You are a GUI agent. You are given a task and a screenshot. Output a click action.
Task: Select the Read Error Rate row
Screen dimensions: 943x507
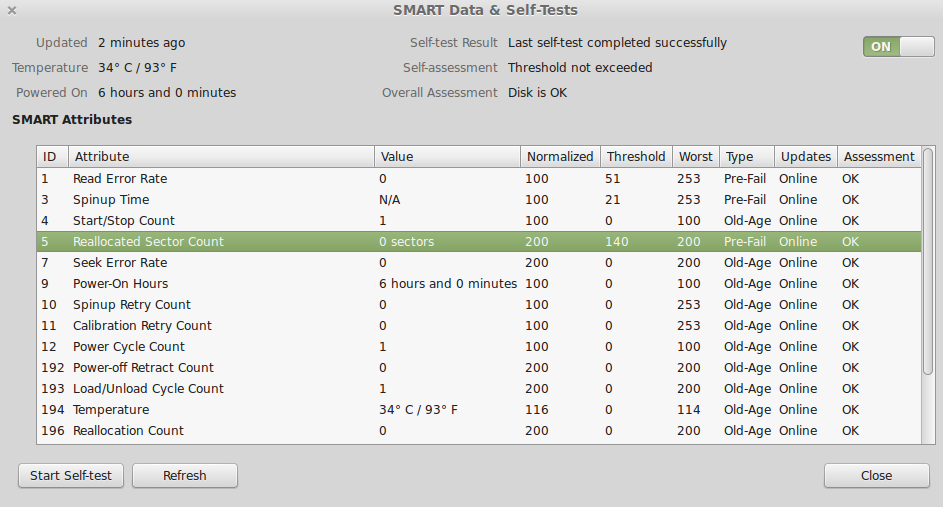pos(479,179)
